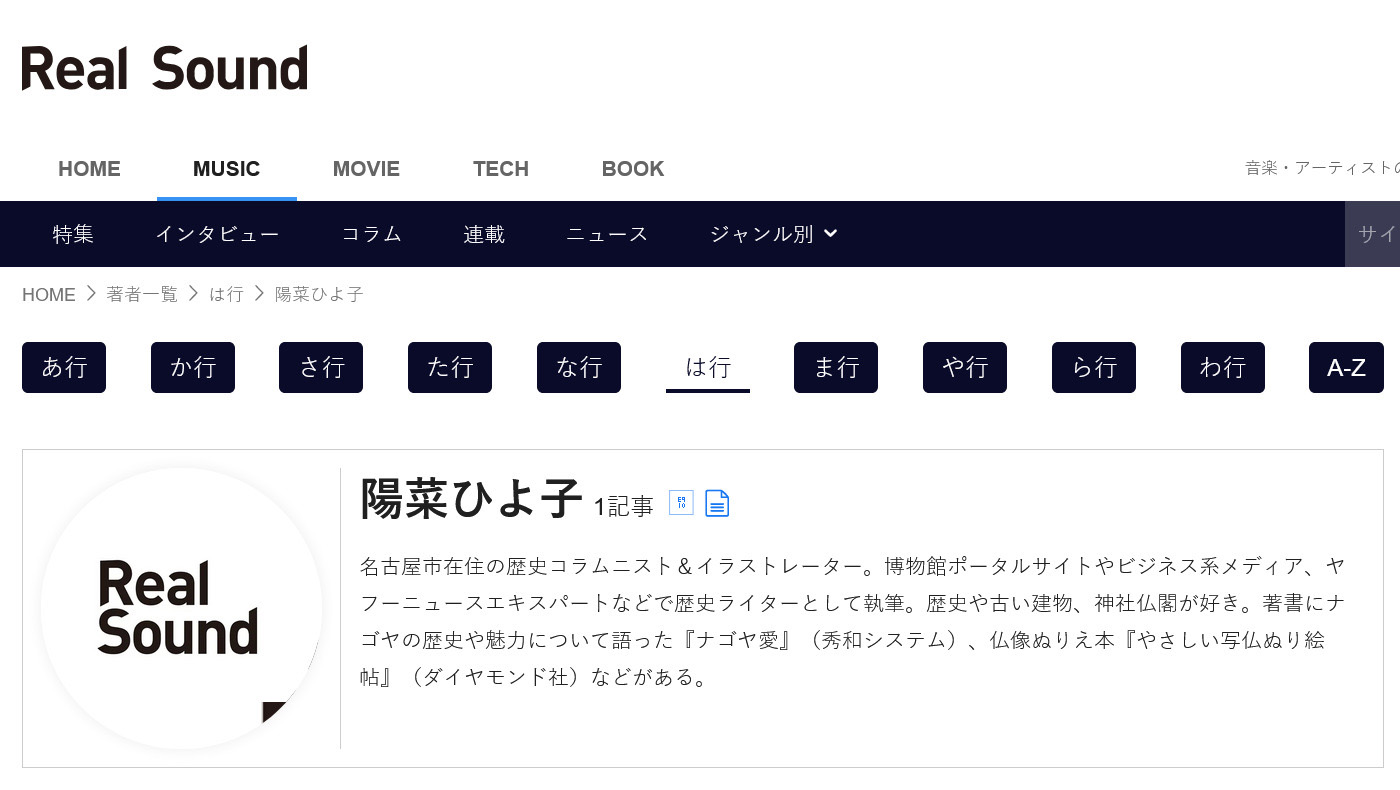Choose the さ行 author index button
The image size is (1400, 790).
(321, 368)
